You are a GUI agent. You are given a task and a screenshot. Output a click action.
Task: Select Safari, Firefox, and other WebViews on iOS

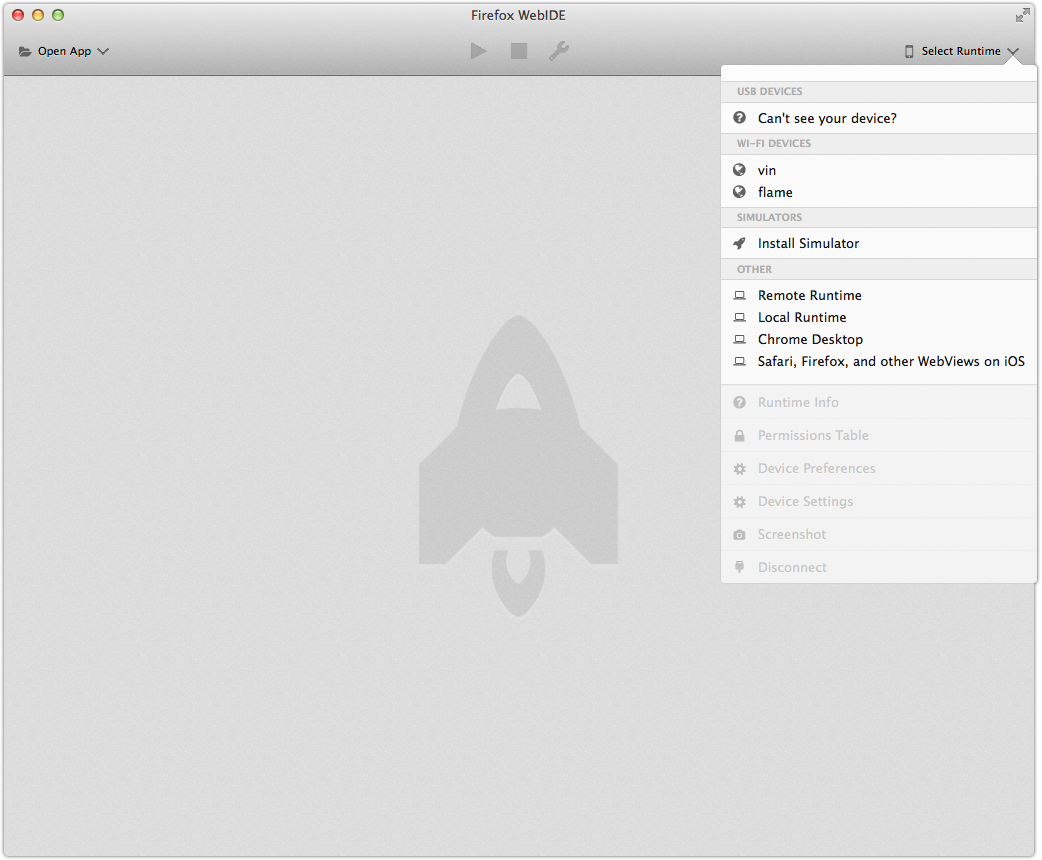point(879,361)
